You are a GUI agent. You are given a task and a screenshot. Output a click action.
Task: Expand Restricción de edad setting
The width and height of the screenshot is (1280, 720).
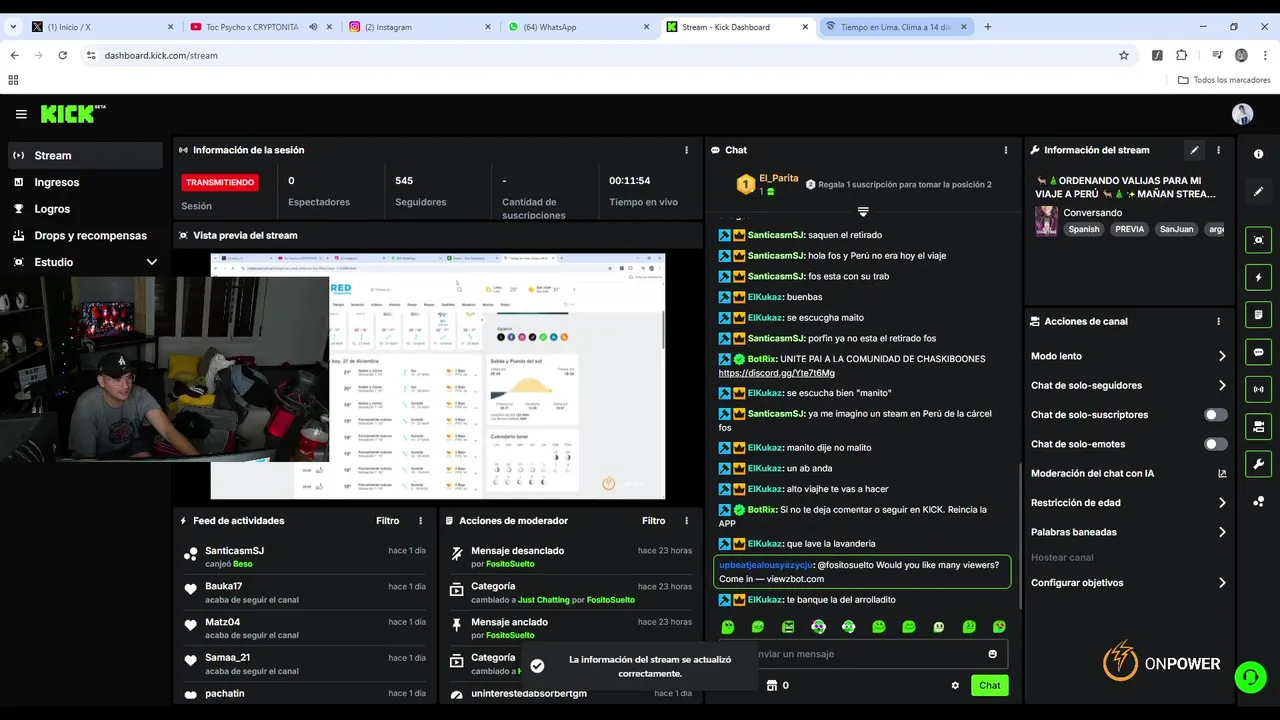(x=1128, y=503)
